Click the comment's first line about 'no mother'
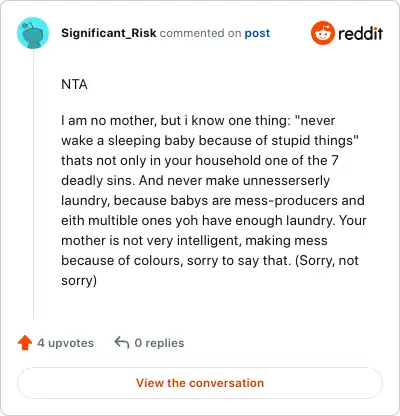Image resolution: width=400 pixels, height=416 pixels. [198, 120]
